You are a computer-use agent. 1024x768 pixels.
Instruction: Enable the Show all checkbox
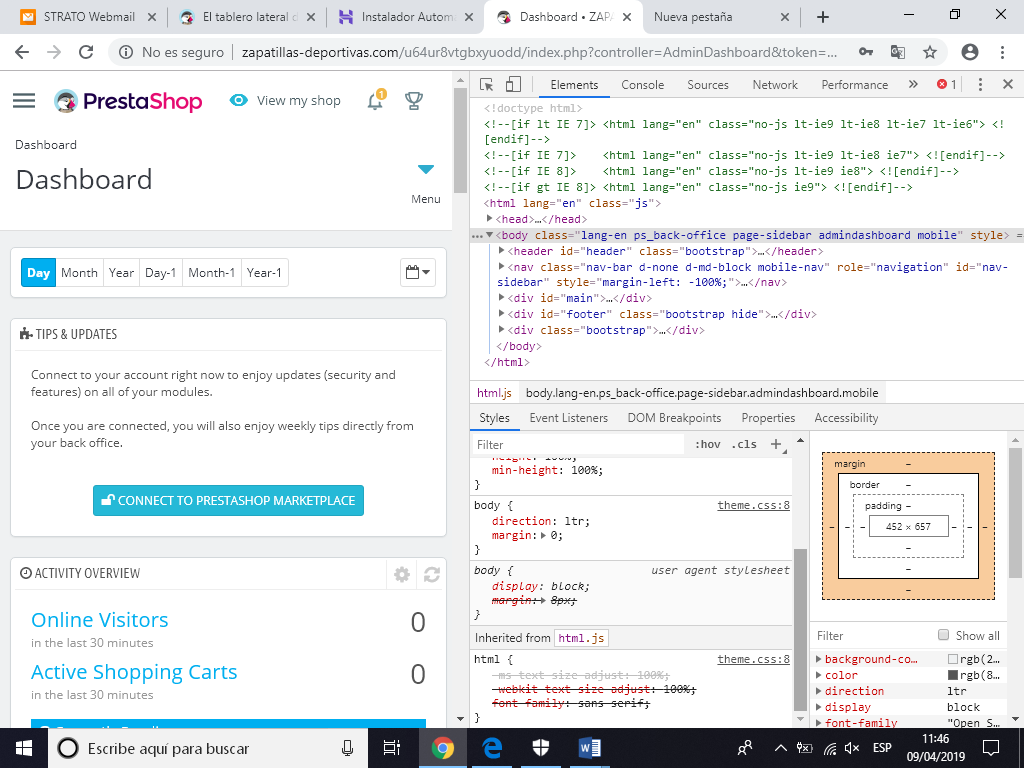pos(943,635)
